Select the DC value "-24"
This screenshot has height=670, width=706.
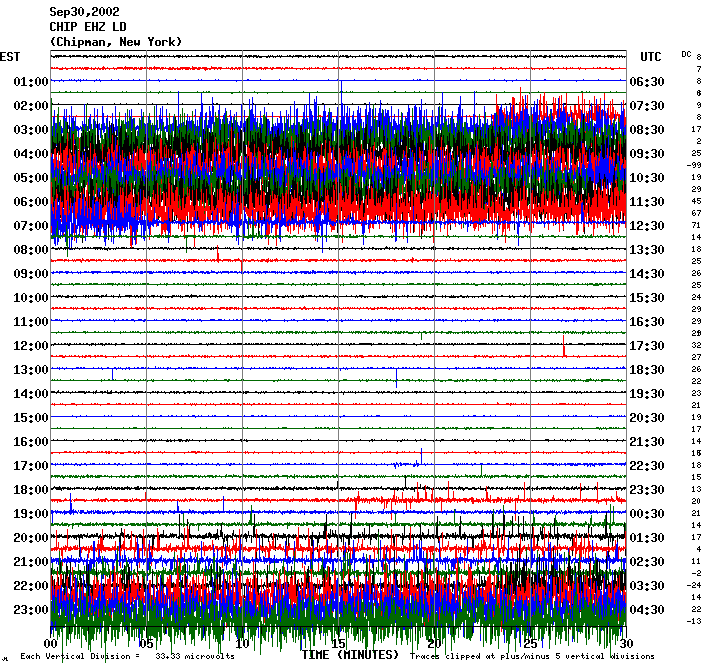(x=694, y=585)
